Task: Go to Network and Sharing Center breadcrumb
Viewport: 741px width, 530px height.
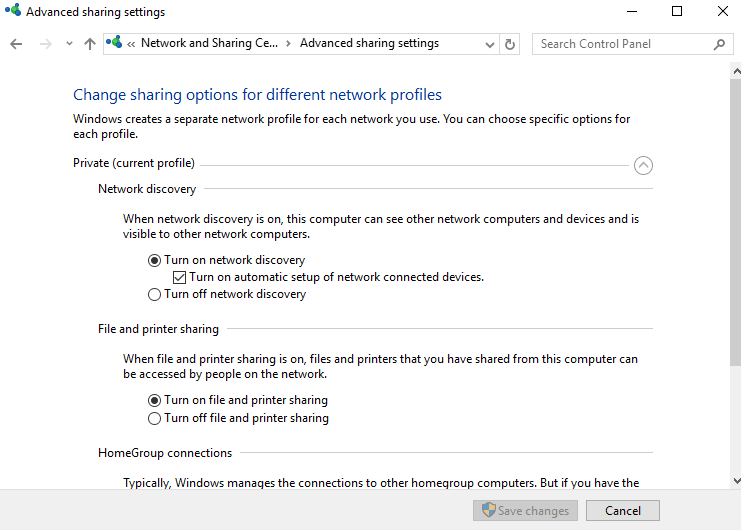Action: click(209, 43)
